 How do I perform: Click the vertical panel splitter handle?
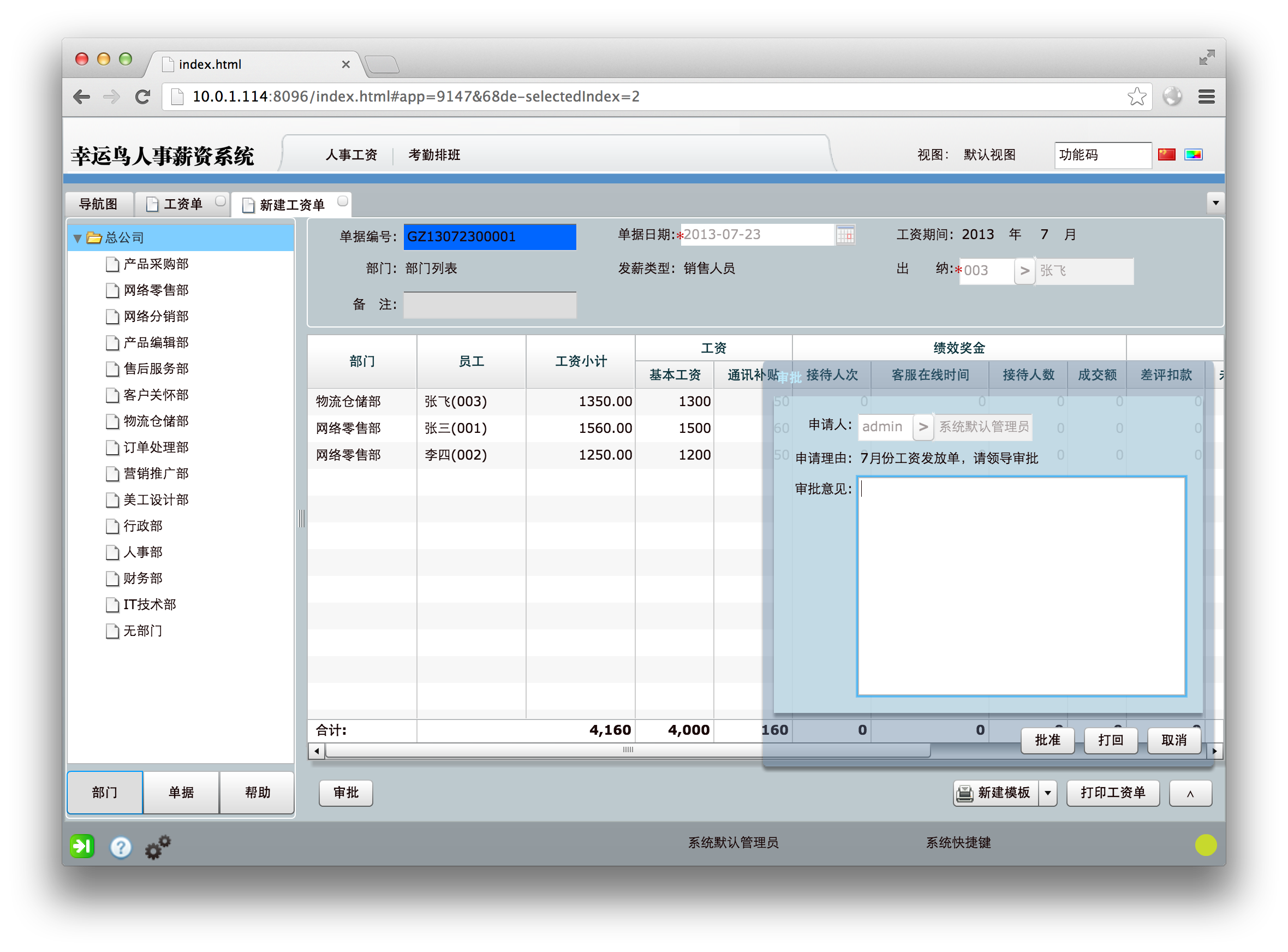click(x=301, y=519)
